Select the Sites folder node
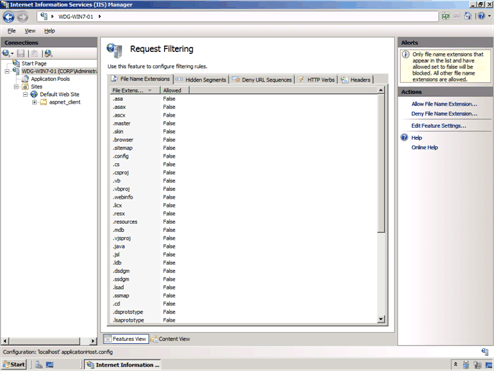The height and width of the screenshot is (372, 495). 36,87
